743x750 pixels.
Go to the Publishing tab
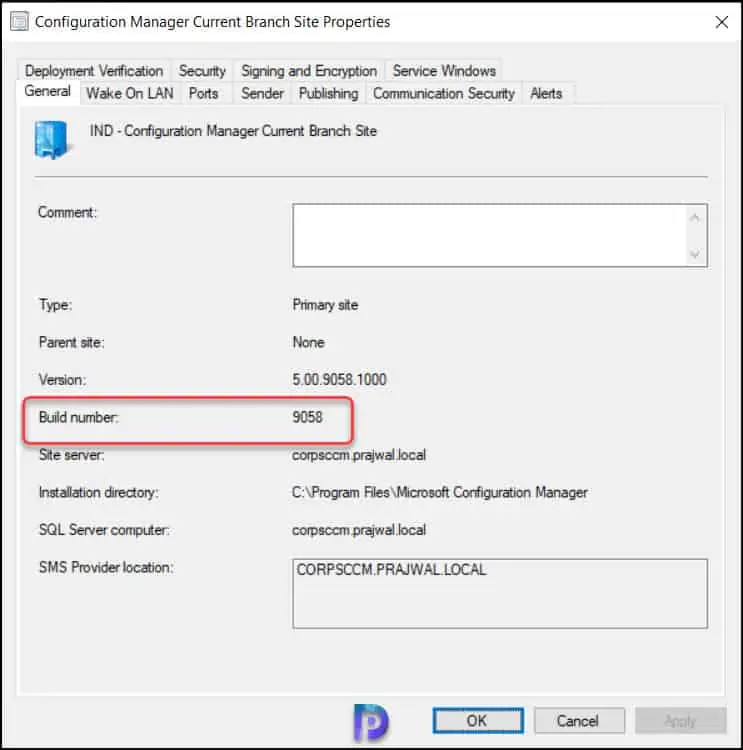coord(328,93)
